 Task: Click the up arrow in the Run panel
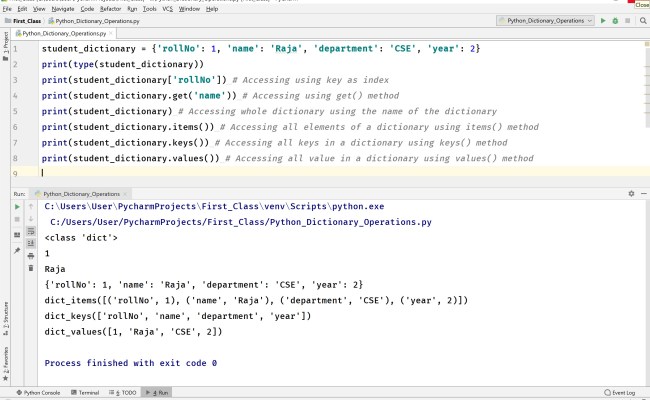(31, 206)
